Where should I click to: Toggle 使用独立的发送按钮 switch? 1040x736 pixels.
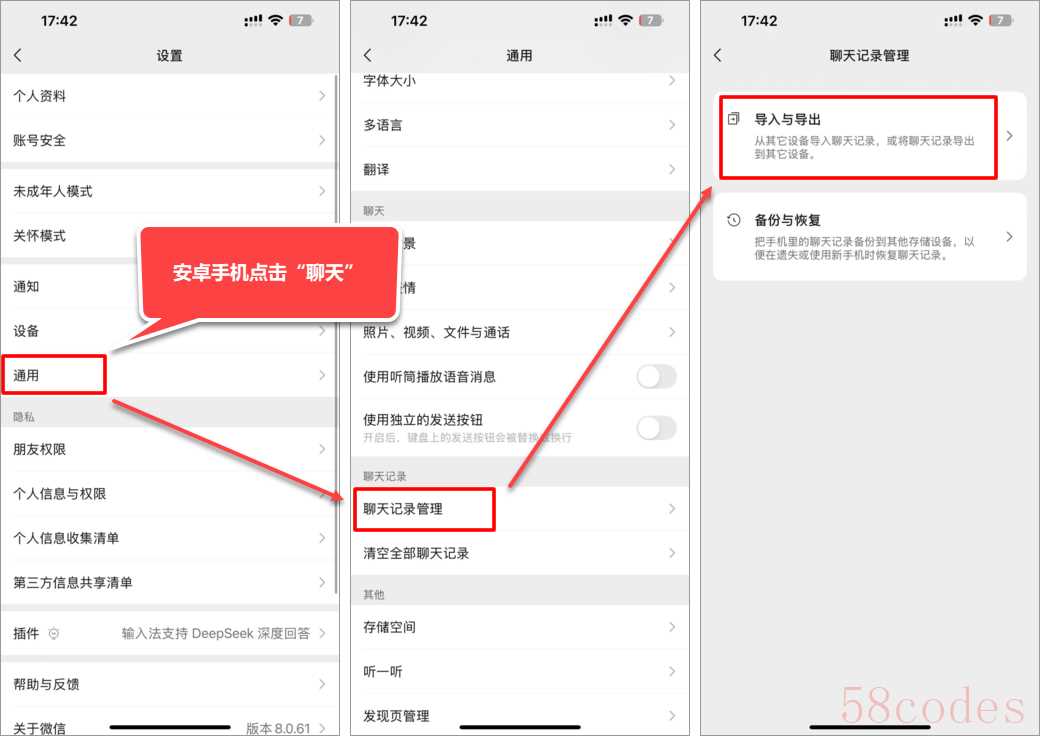pos(656,428)
